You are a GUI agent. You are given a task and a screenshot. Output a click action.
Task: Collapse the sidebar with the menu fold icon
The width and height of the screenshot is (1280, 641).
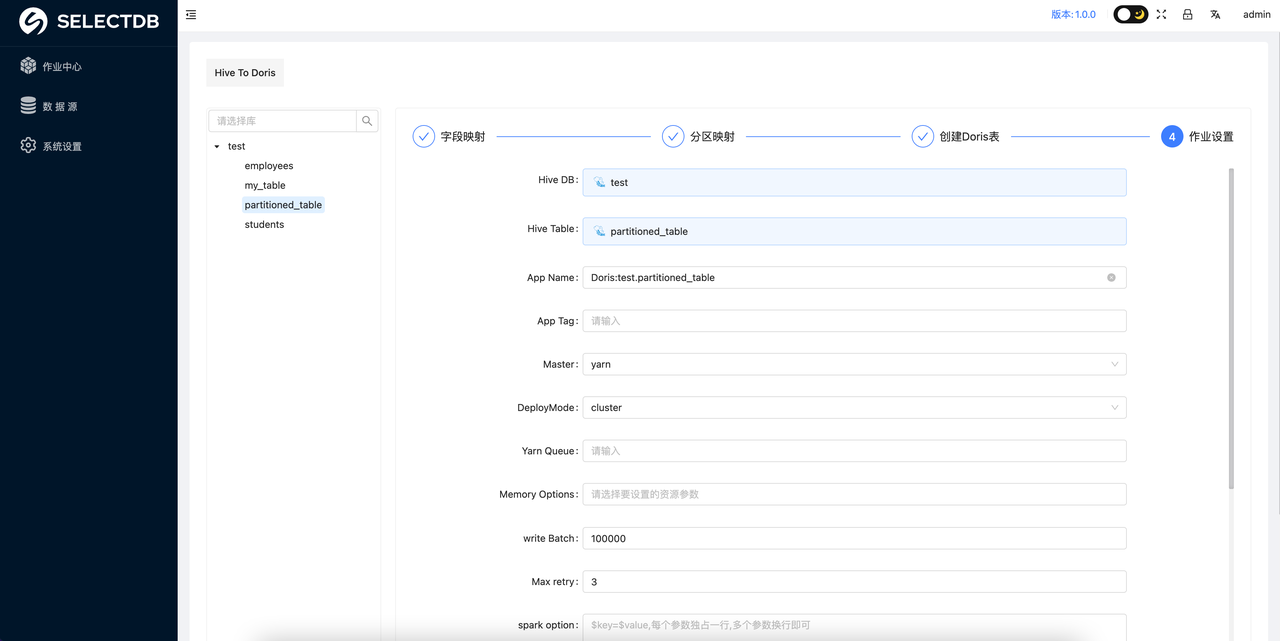(x=191, y=15)
